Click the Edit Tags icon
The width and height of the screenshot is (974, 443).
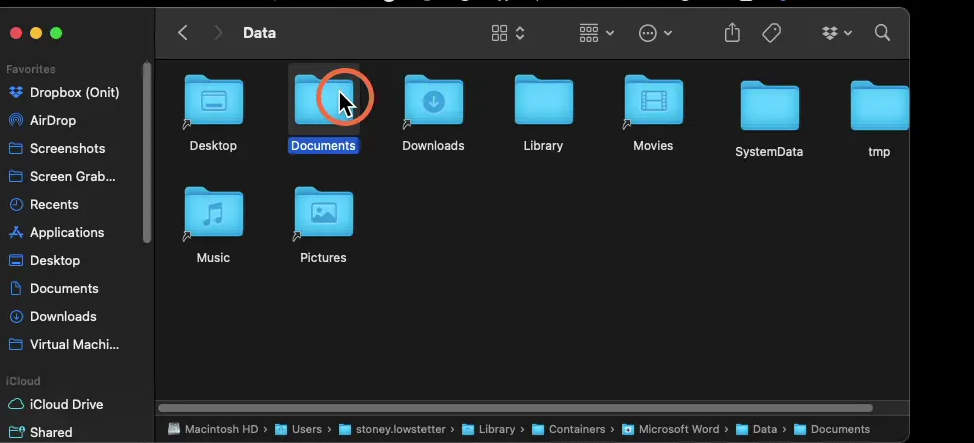click(771, 33)
